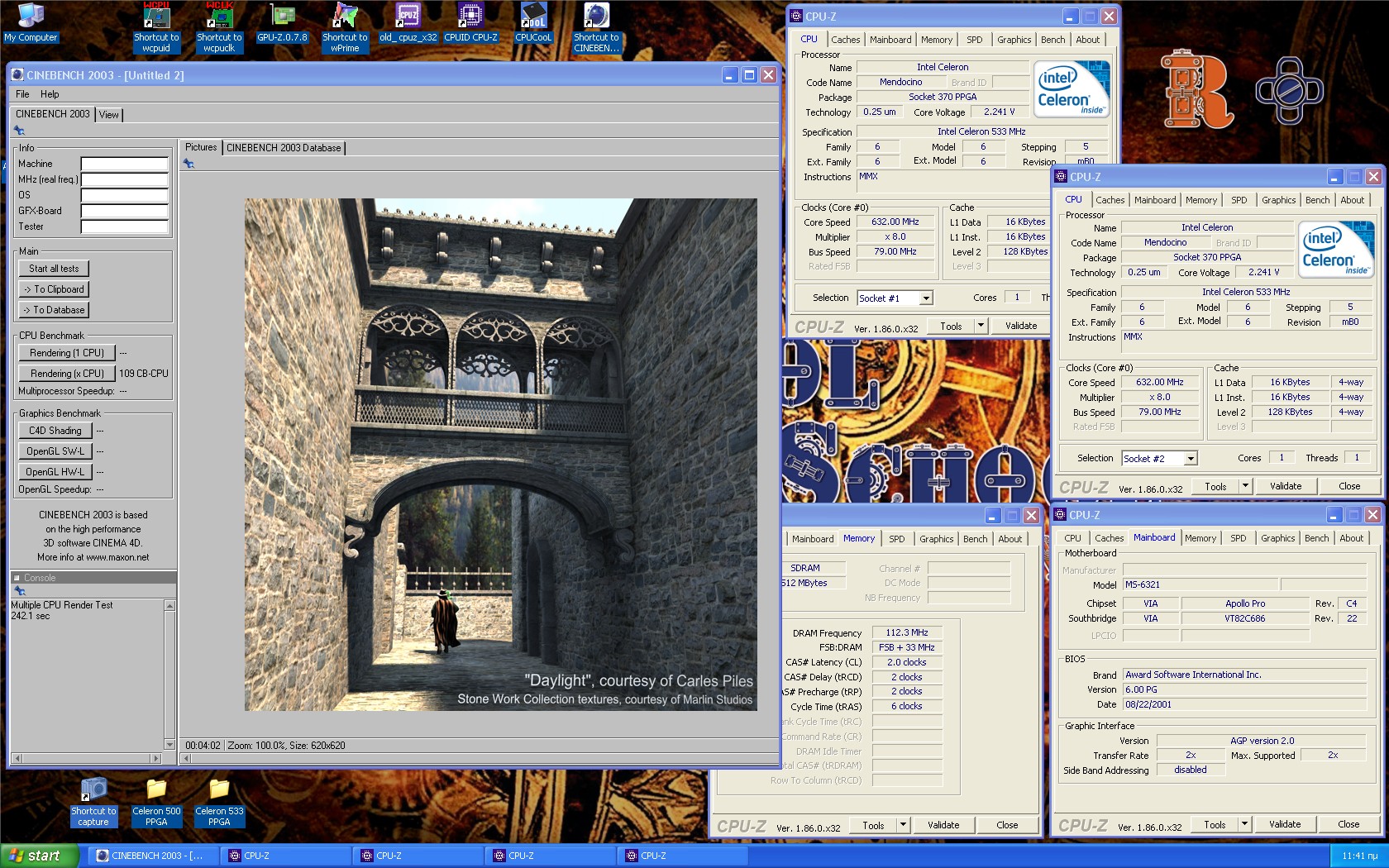The image size is (1389, 868).
Task: Select the Pictures tab in CINEBENCH
Action: click(x=201, y=147)
